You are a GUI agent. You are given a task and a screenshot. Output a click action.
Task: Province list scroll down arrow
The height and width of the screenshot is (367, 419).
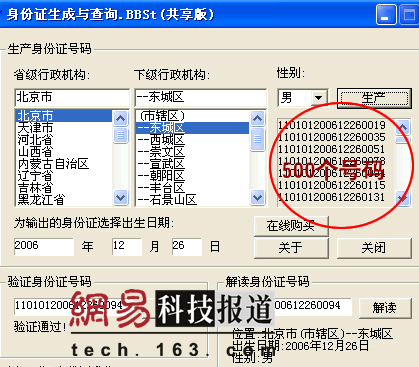(120, 198)
